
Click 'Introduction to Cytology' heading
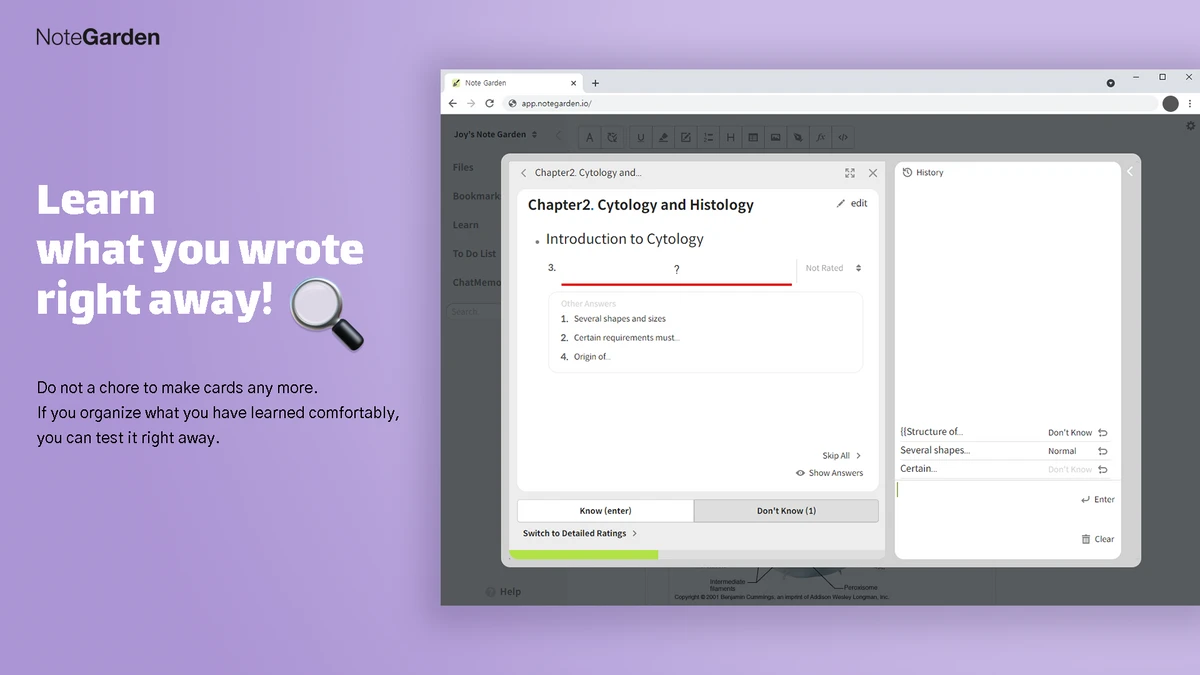pos(625,239)
